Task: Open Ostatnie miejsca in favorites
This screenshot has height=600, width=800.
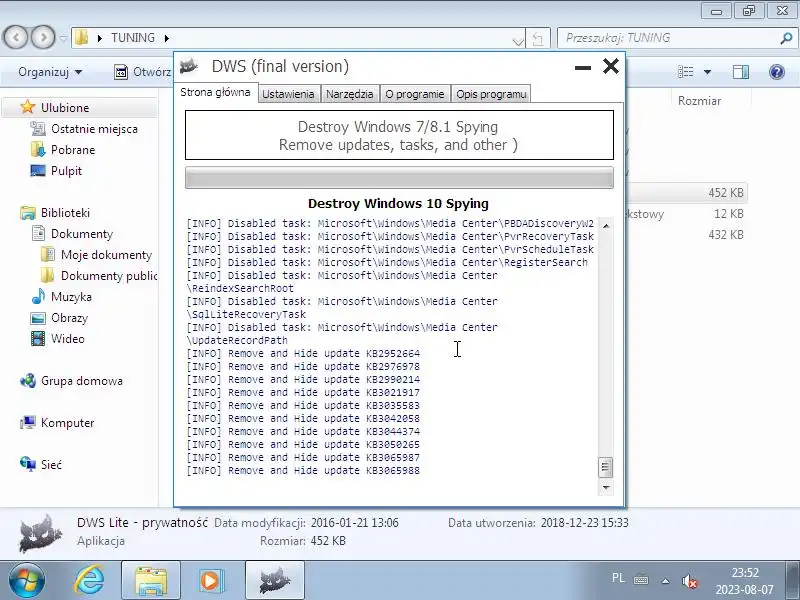Action: click(x=94, y=129)
